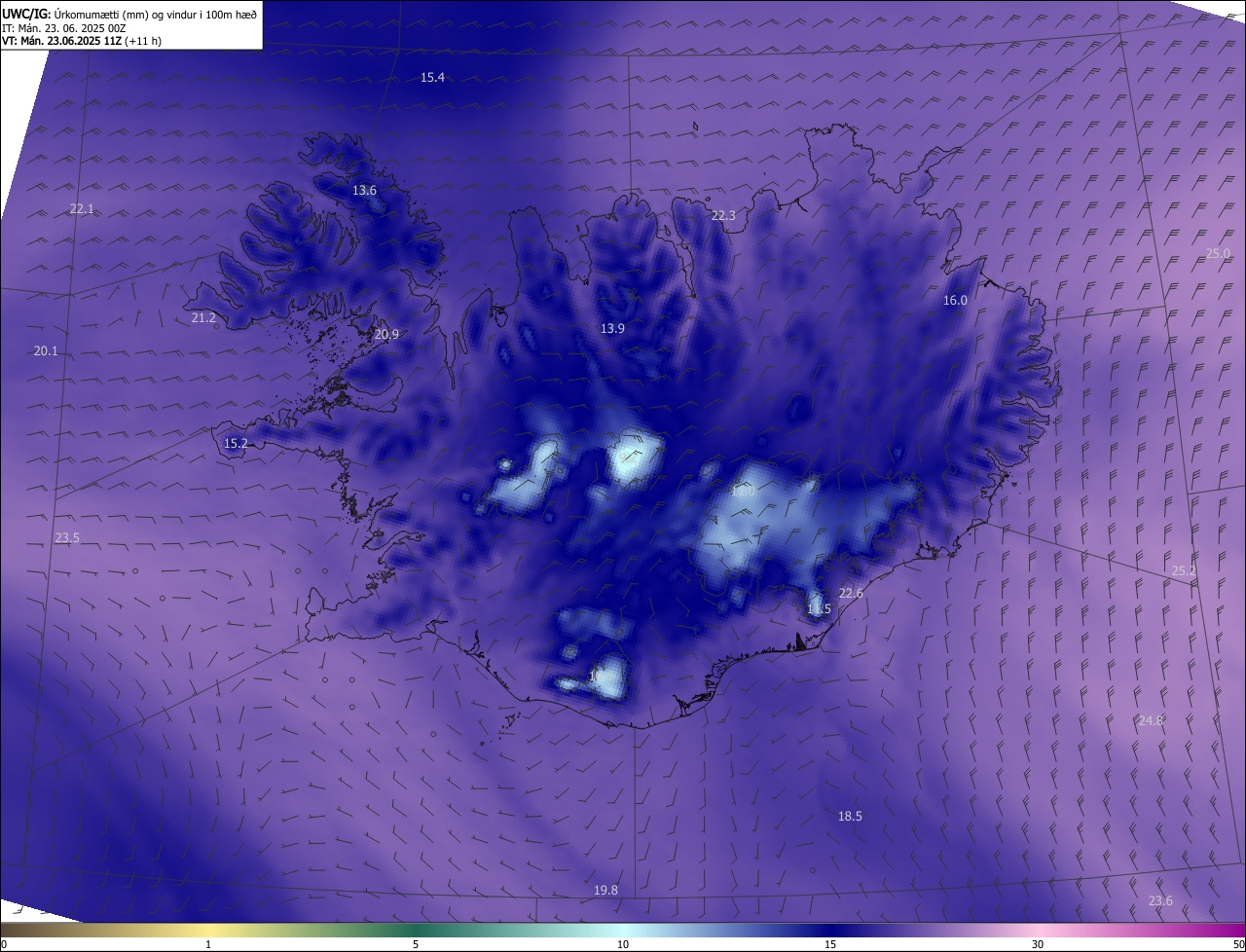Click the color scale at the 50 tick
This screenshot has width=1246, height=952.
1239,944
